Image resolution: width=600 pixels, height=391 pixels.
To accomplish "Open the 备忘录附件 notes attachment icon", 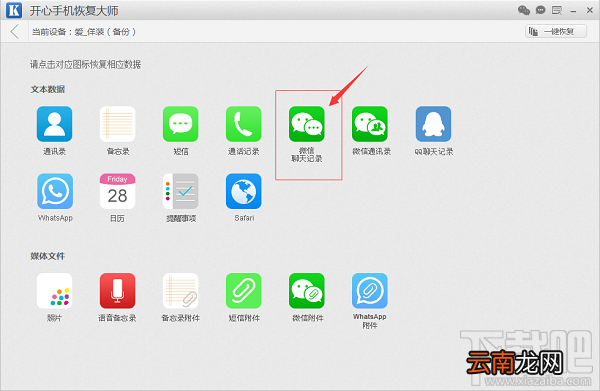I will 181,291.
